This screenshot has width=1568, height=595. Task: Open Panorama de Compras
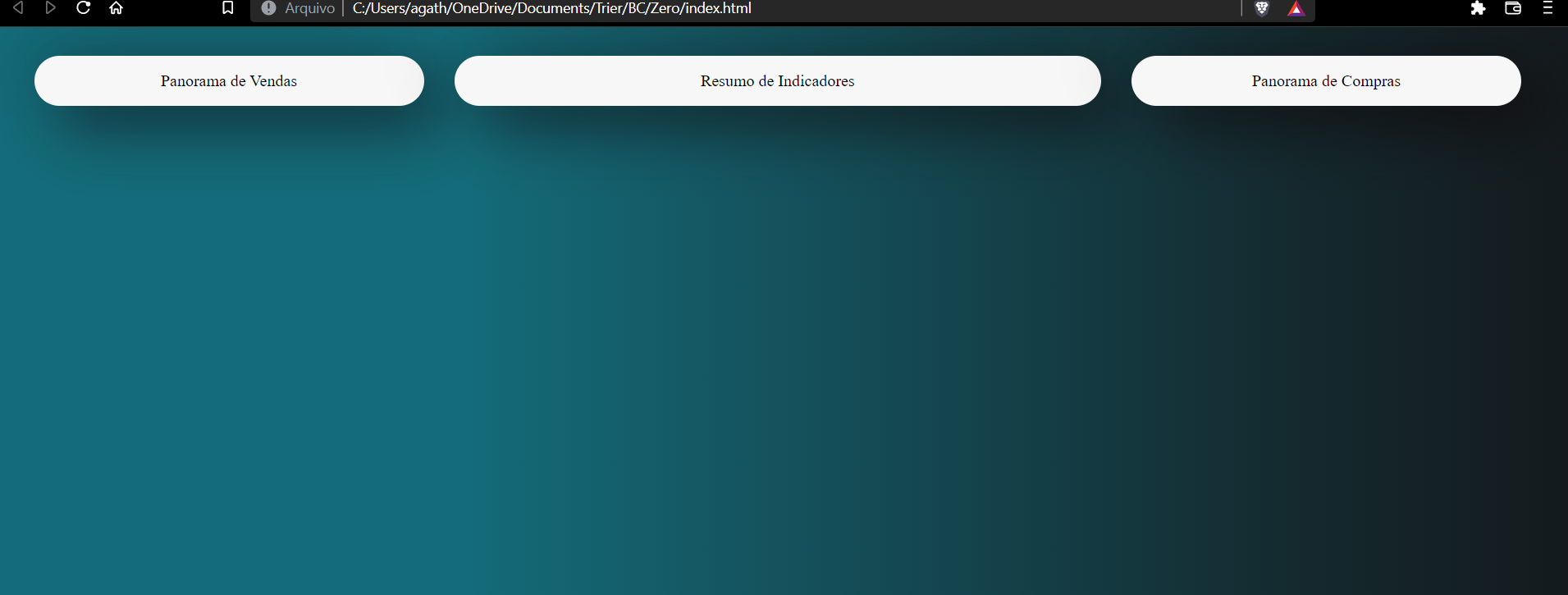(1326, 80)
